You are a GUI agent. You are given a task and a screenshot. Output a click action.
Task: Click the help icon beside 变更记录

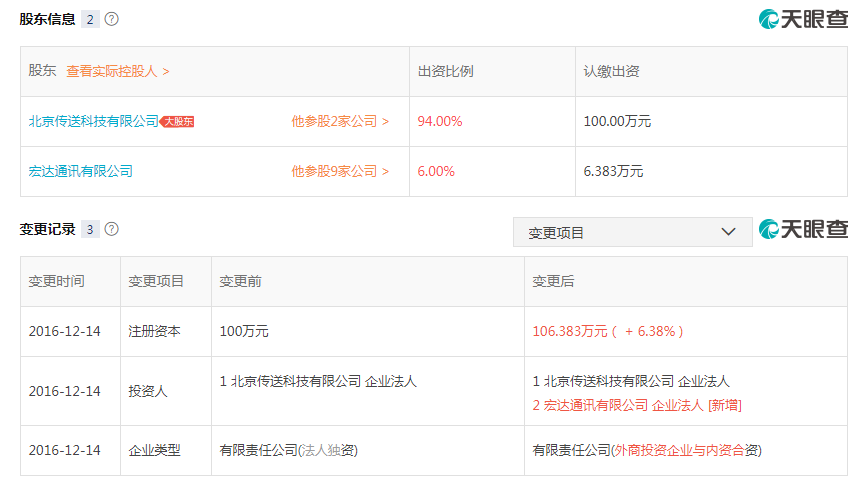tap(112, 229)
